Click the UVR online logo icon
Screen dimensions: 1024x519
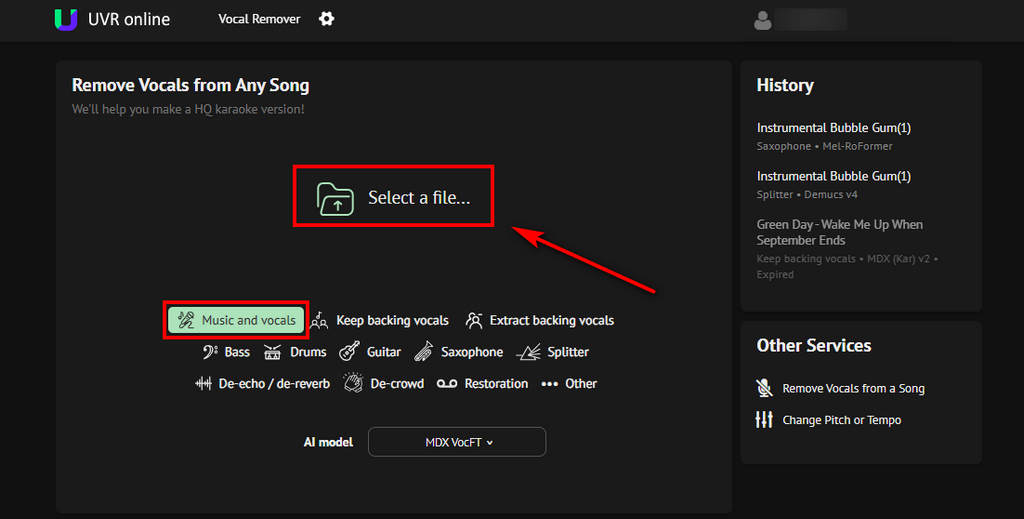[66, 20]
